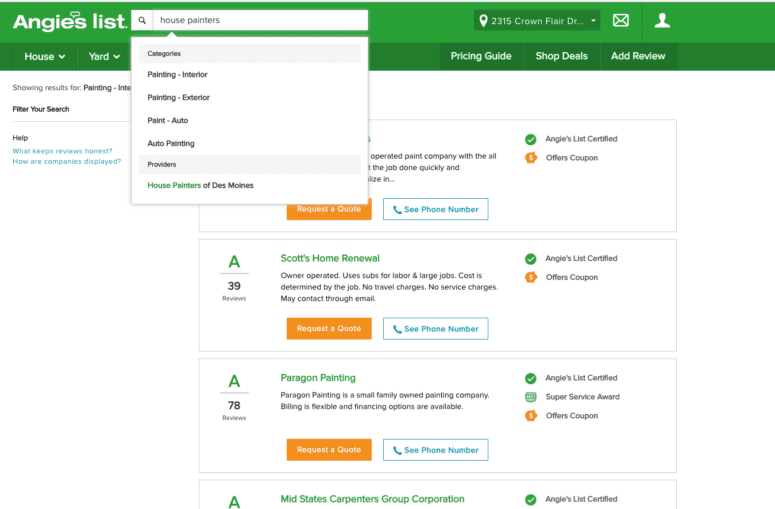The image size is (775, 509).
Task: Expand the House menu
Action: (x=44, y=56)
